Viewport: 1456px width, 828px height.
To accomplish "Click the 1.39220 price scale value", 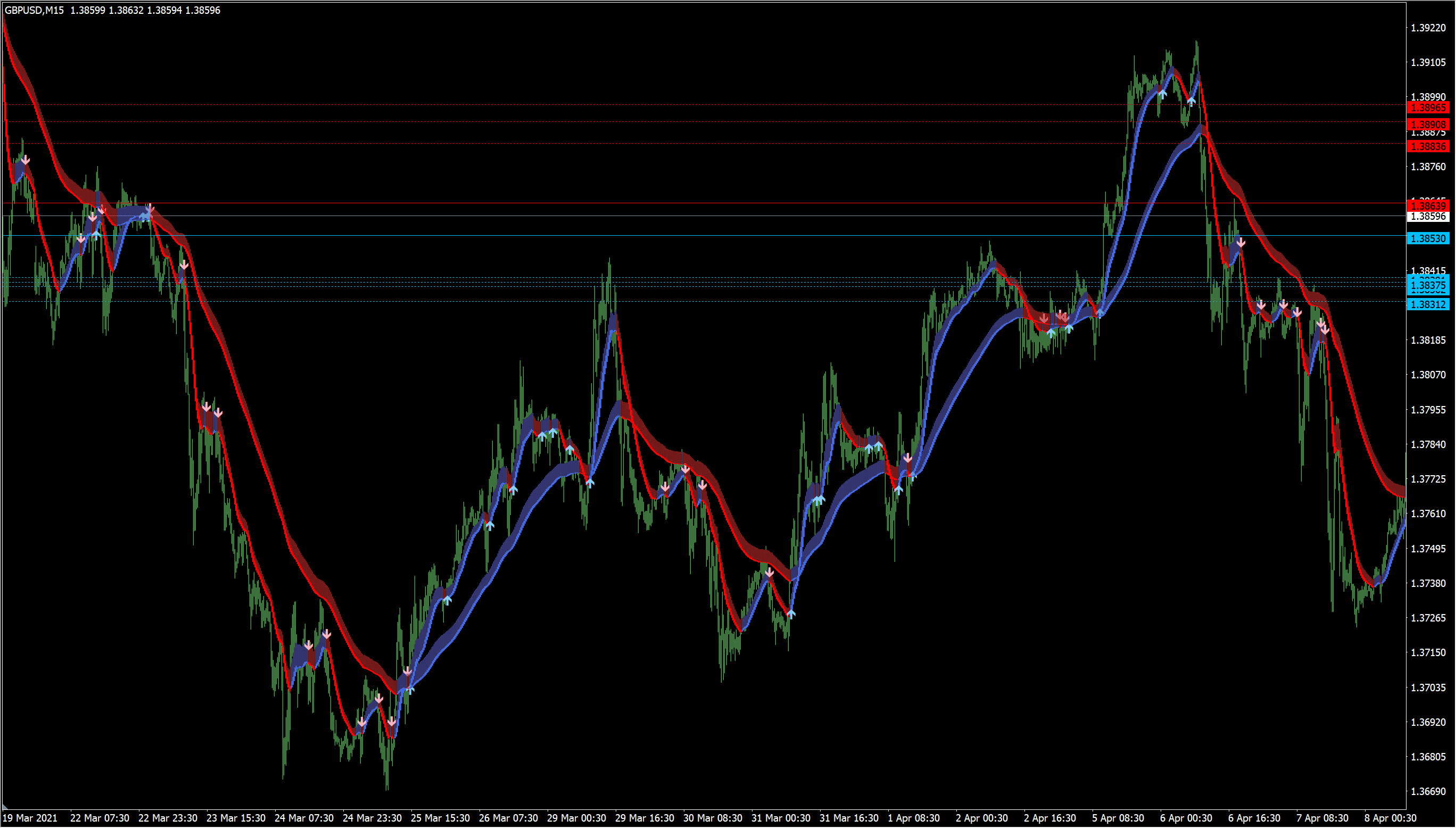I will (1428, 28).
